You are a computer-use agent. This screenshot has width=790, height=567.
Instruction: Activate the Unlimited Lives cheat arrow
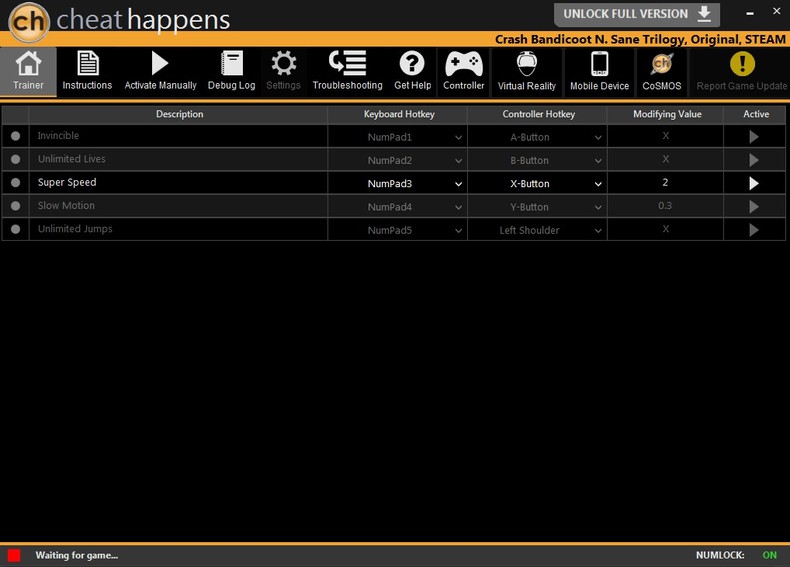click(754, 160)
